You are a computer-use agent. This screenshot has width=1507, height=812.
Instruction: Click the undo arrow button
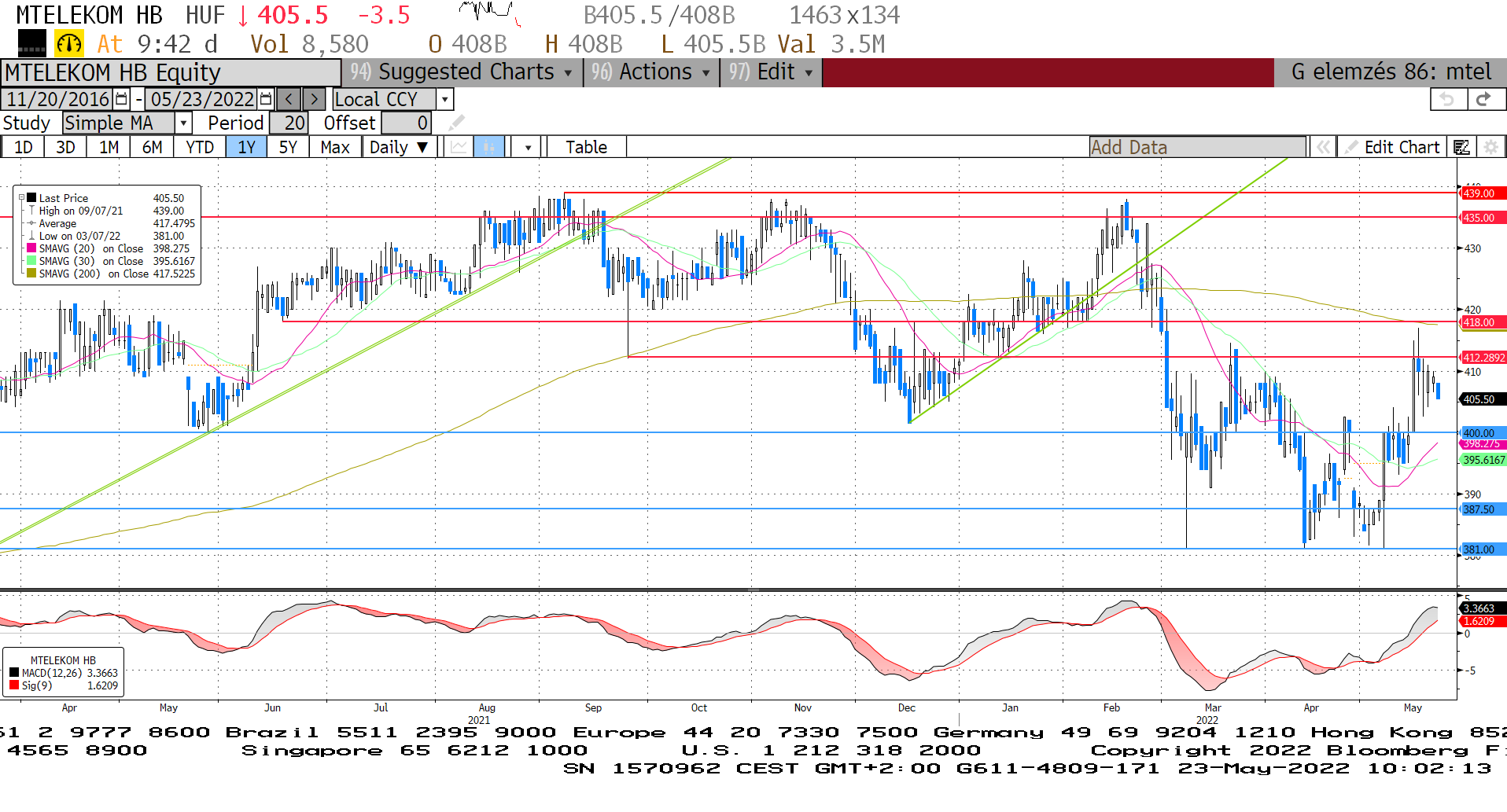click(x=1447, y=99)
